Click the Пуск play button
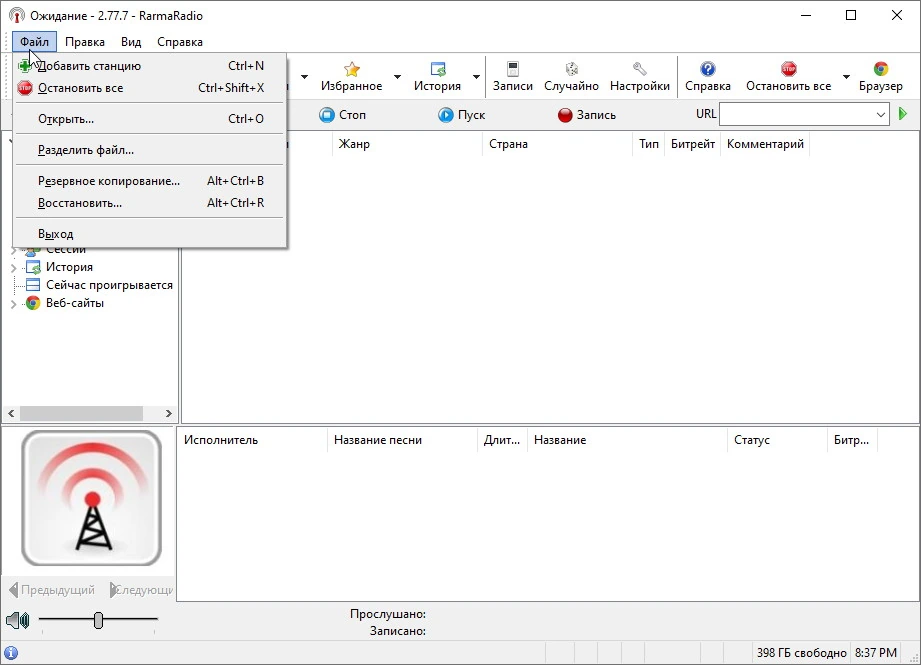The height and width of the screenshot is (665, 921). 461,115
